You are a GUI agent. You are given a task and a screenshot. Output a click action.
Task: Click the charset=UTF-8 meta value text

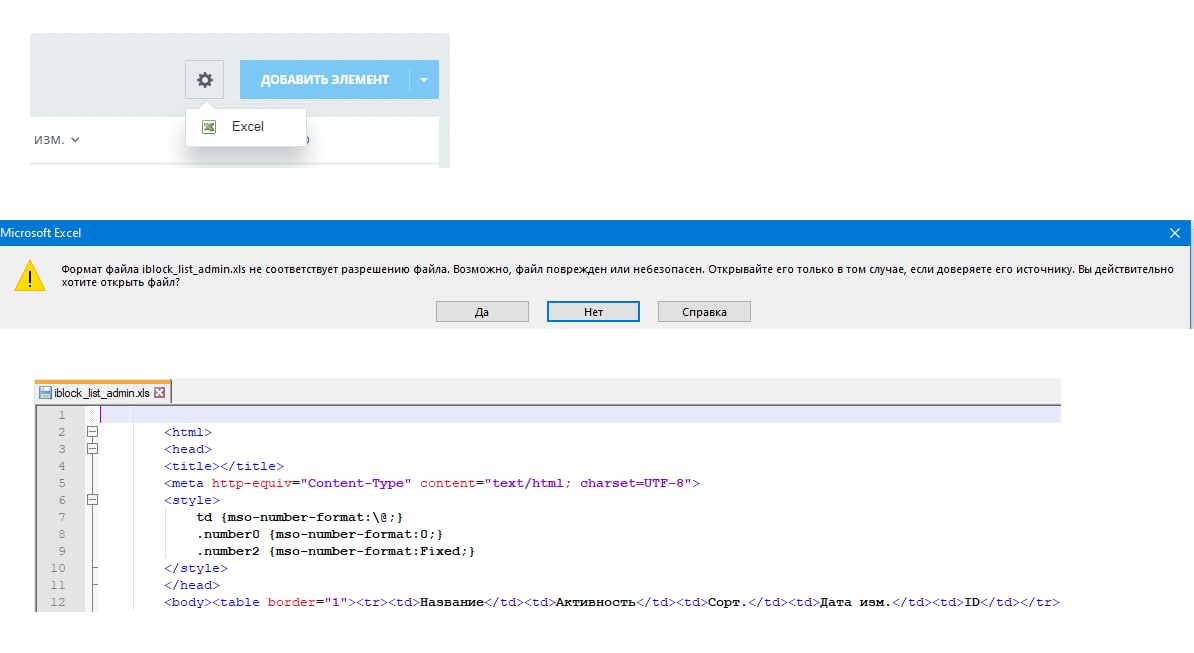point(636,483)
